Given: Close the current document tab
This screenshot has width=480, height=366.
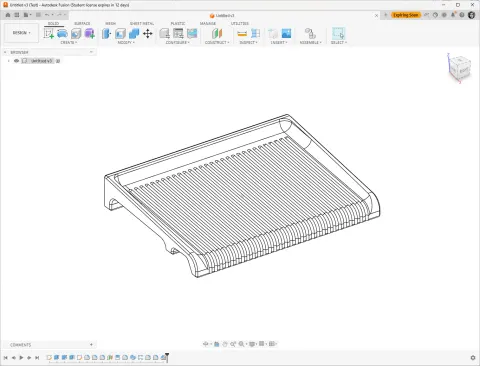Looking at the screenshot, I should [376, 15].
